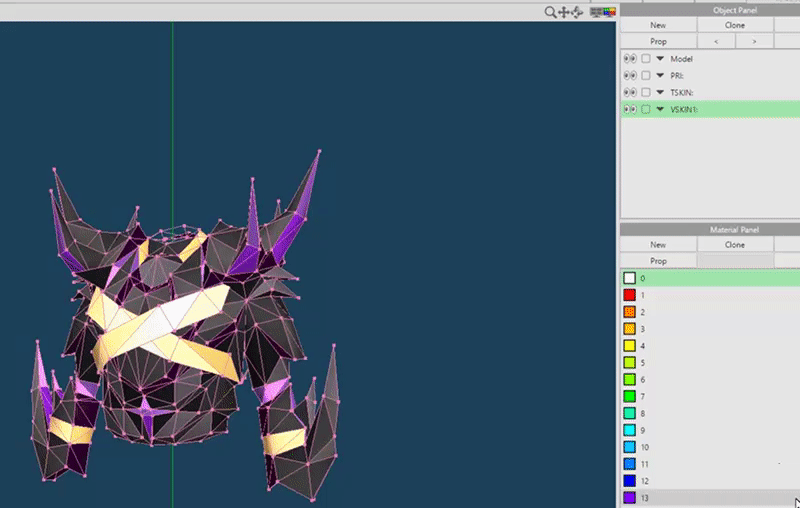The image size is (800, 508).
Task: Select the pan view cross-arrows tool
Action: (x=563, y=12)
